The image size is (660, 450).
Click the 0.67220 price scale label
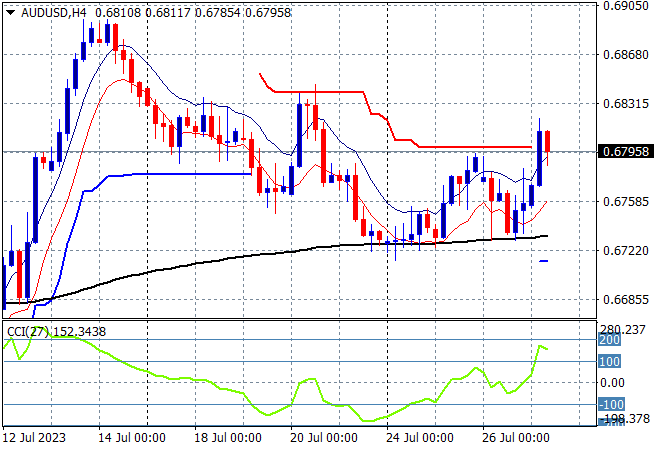[626, 251]
